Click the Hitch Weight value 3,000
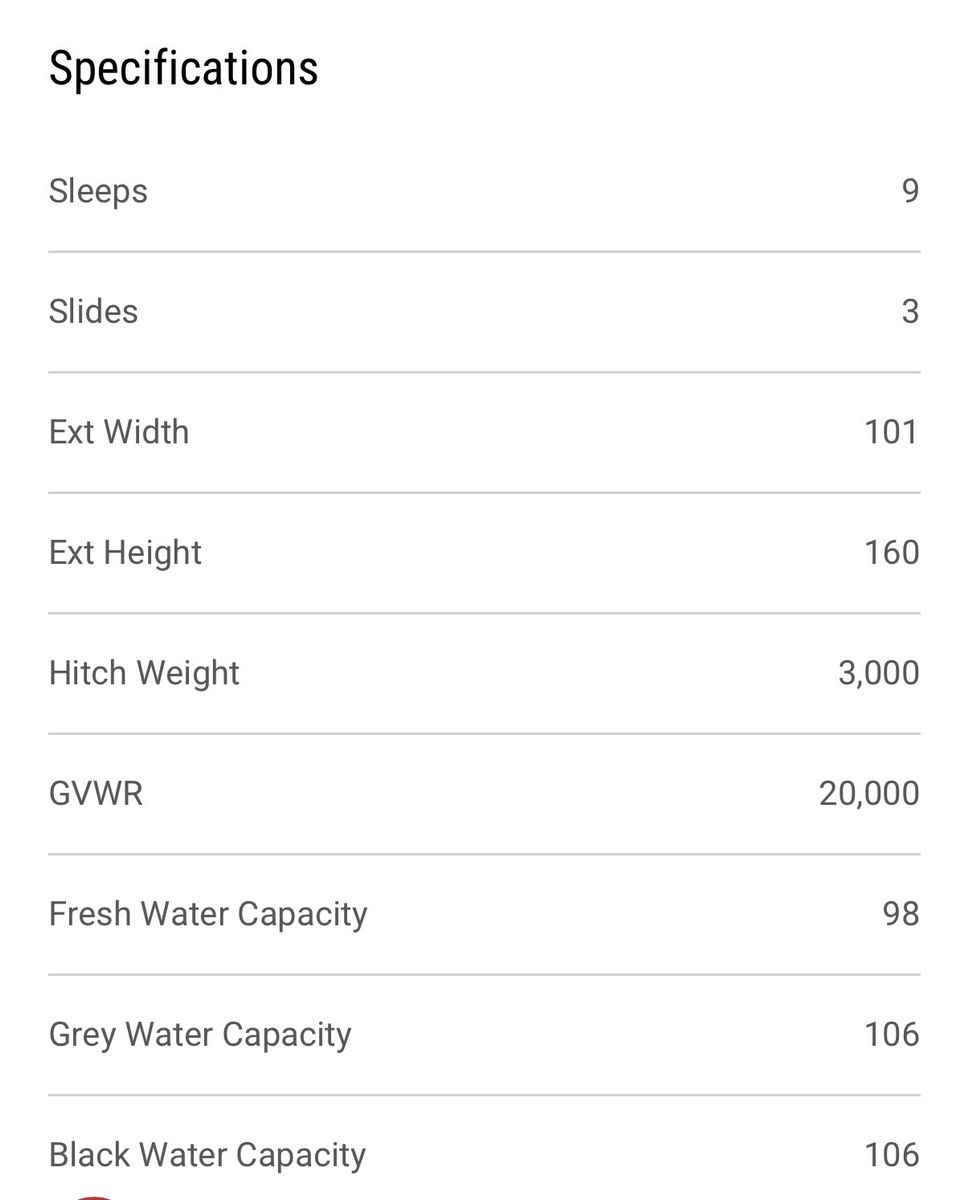The height and width of the screenshot is (1200, 969). (x=878, y=673)
